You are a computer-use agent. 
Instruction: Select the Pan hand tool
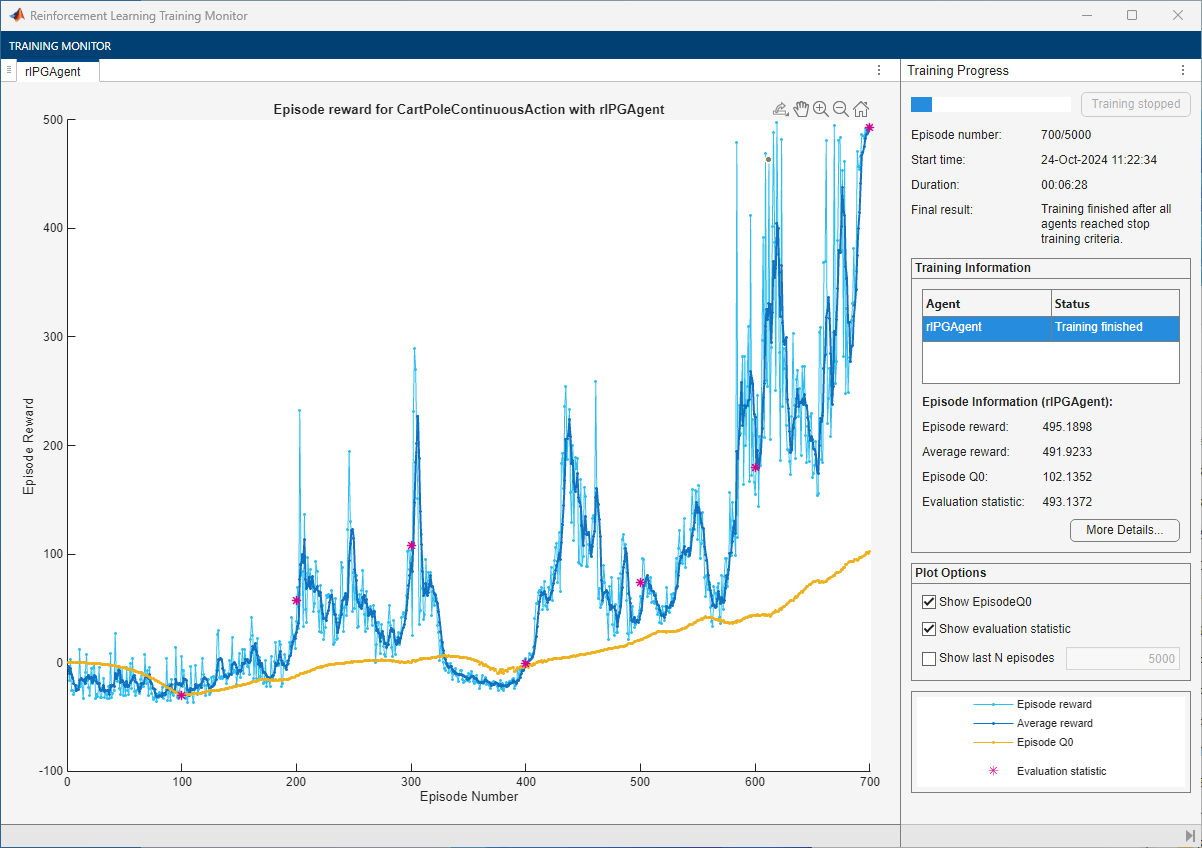coord(801,109)
